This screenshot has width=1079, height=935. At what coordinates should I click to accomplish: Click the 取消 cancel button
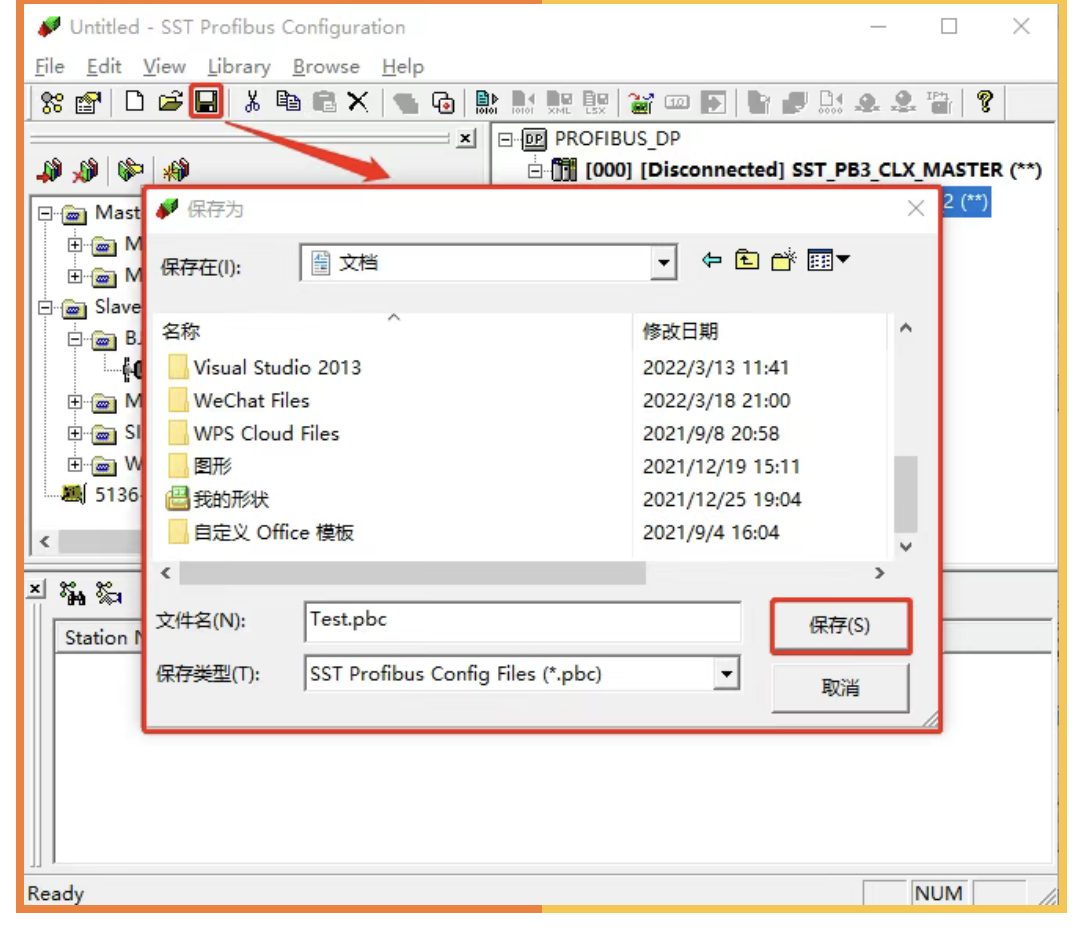[840, 687]
